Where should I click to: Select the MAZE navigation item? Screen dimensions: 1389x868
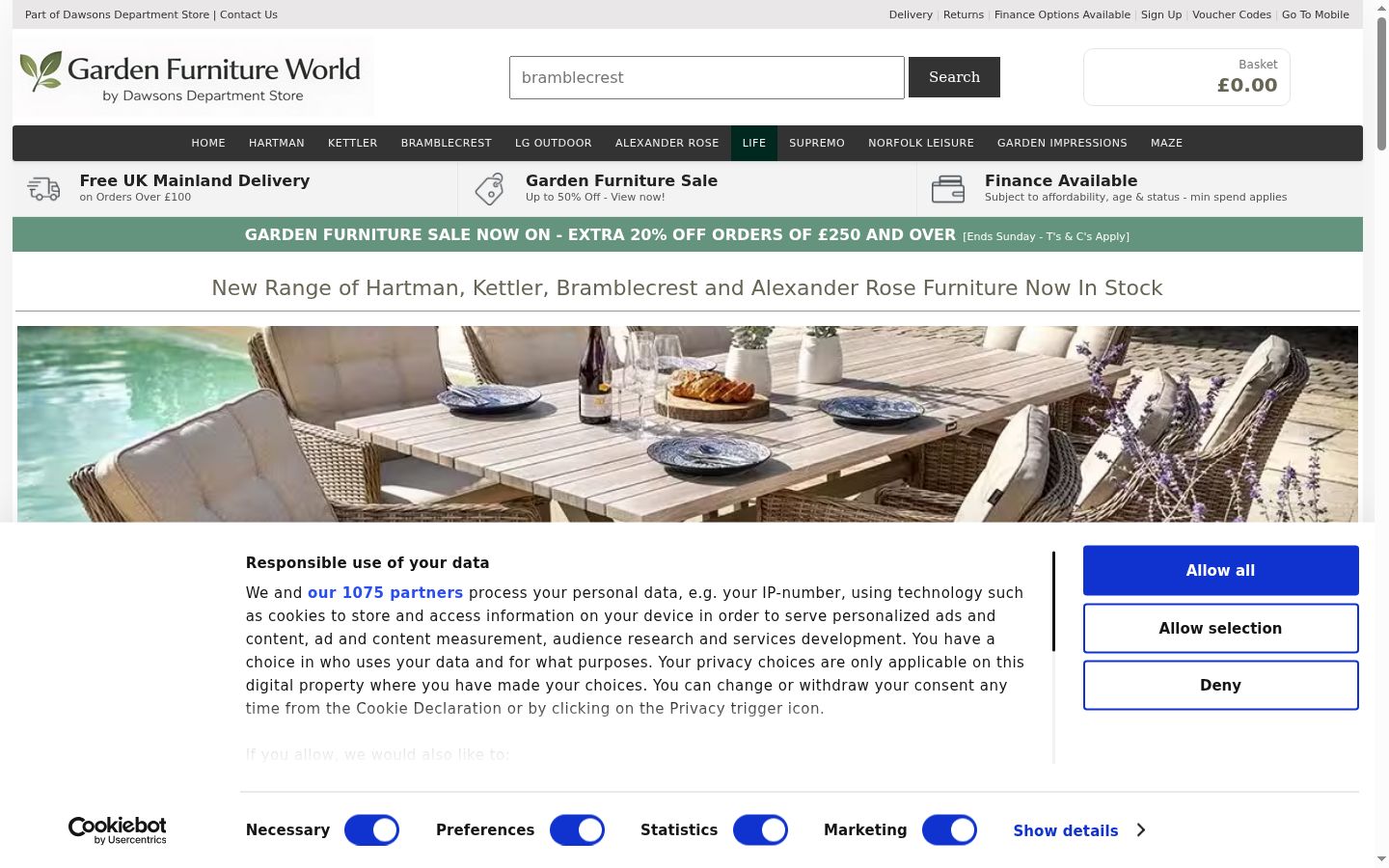click(1167, 143)
